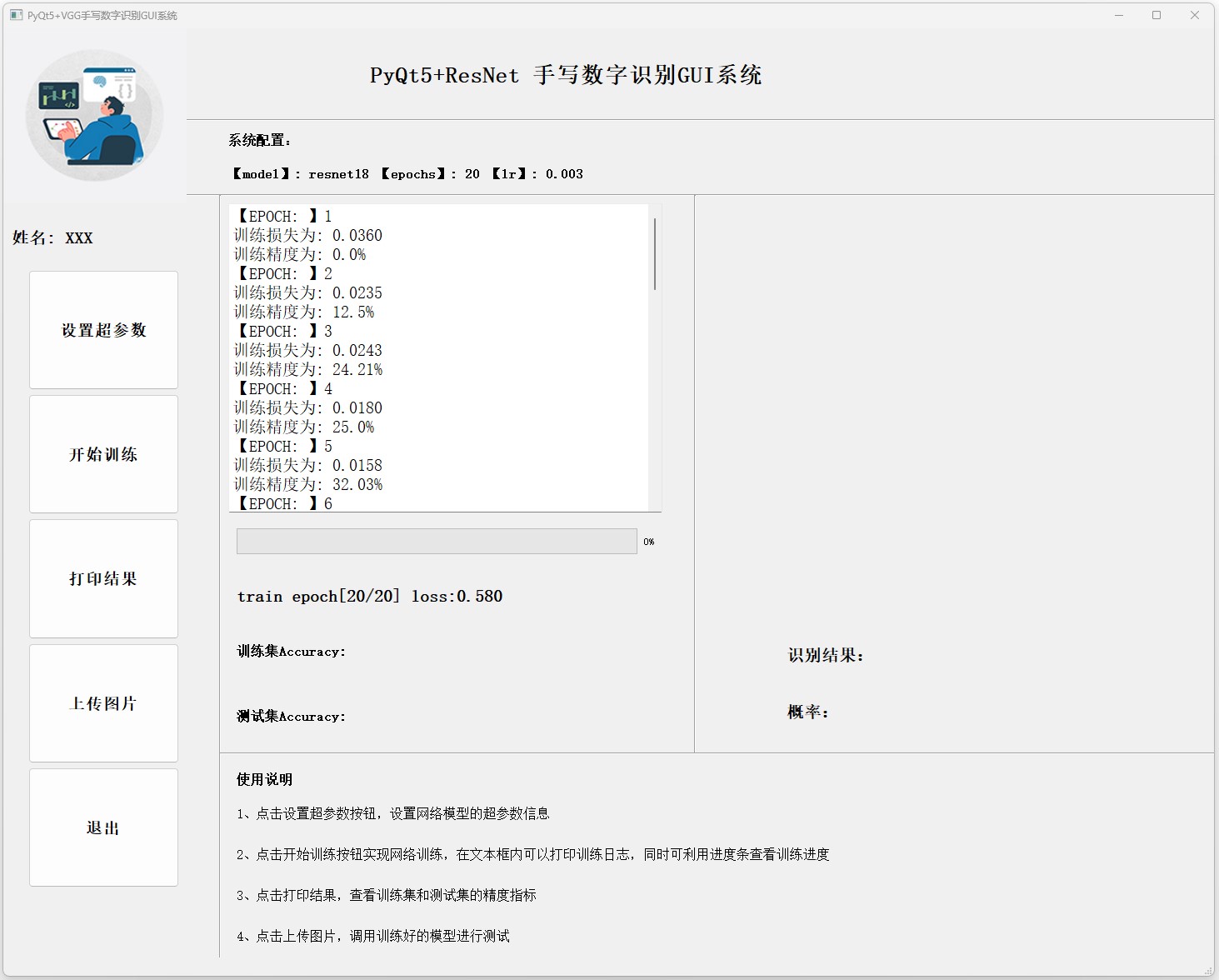This screenshot has height=980, width=1219.
Task: Click instruction 3 about 点击打印结果
Action: [386, 895]
